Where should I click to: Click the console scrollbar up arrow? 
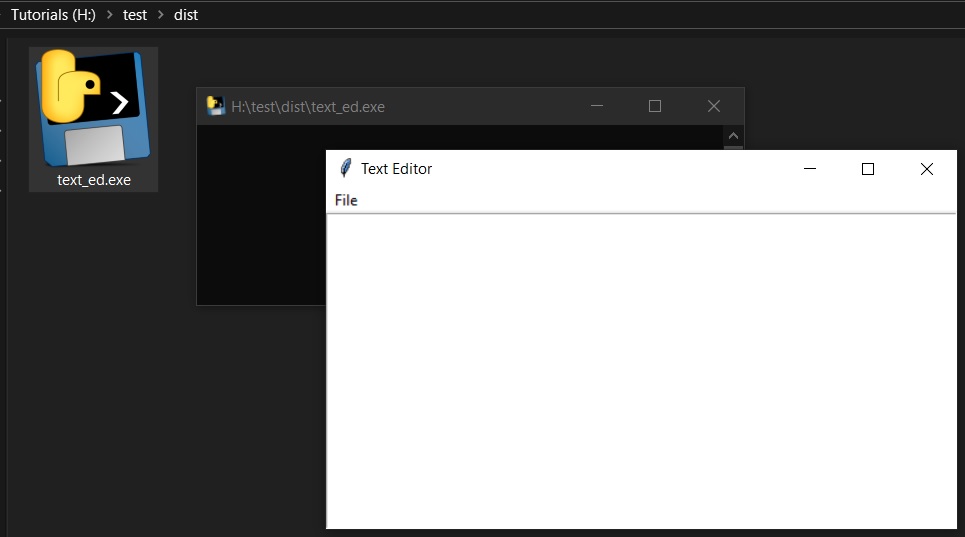coord(733,136)
